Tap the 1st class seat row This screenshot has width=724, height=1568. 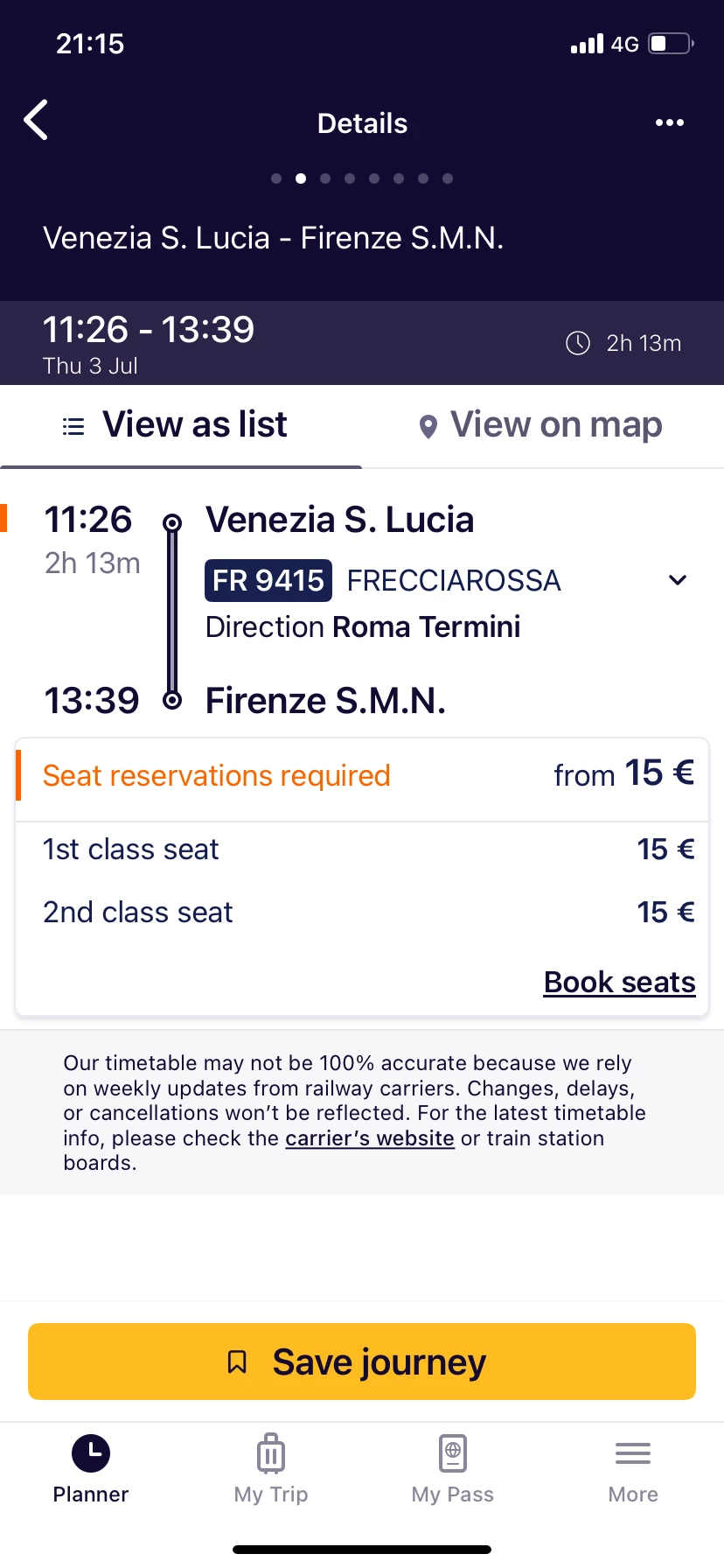[x=362, y=850]
